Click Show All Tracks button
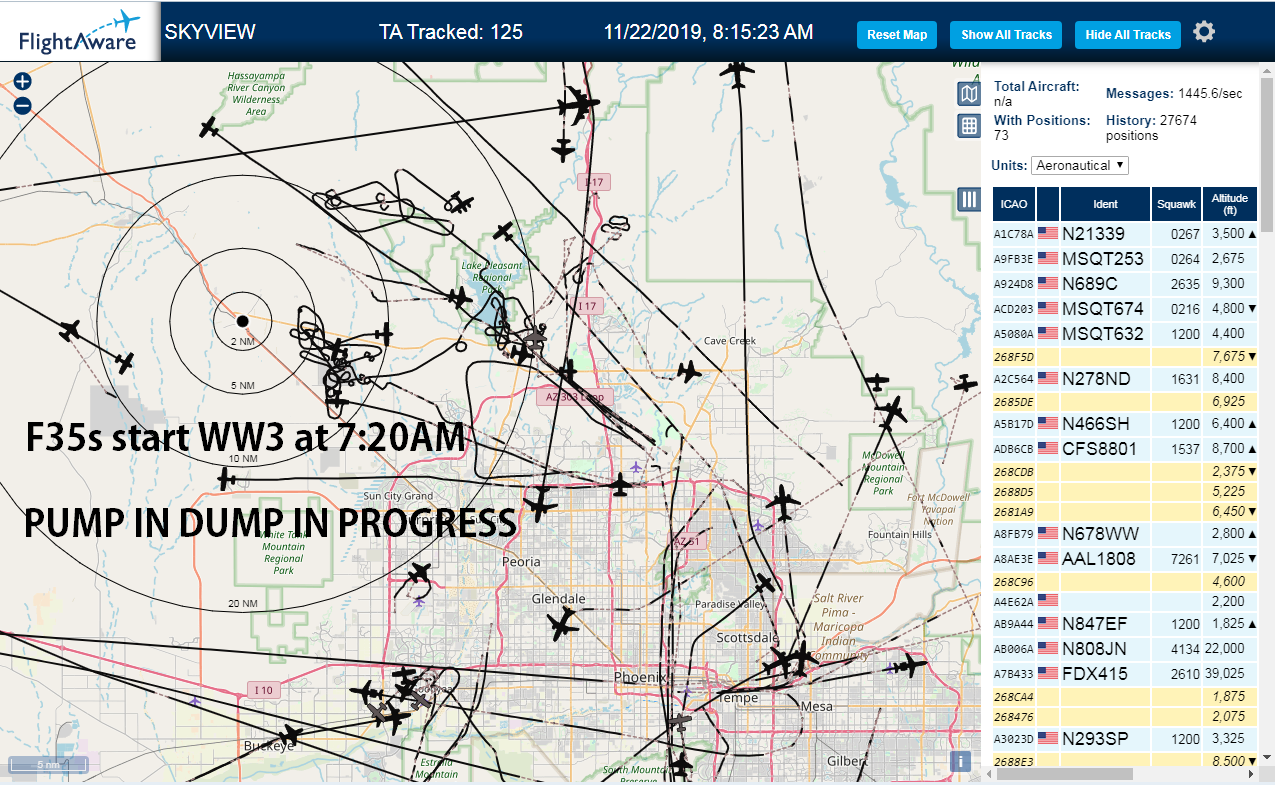This screenshot has width=1275, height=785. click(x=1006, y=35)
